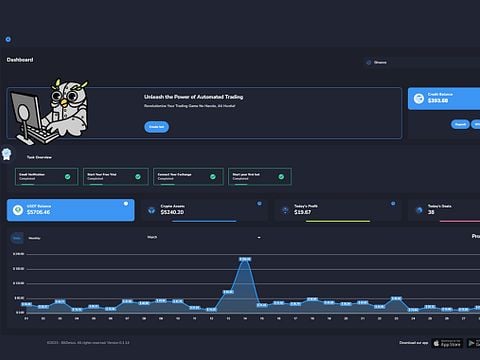Screen dimensions: 480x360
Task: Click the Email Verification completed checkmark
Action: (x=68, y=177)
